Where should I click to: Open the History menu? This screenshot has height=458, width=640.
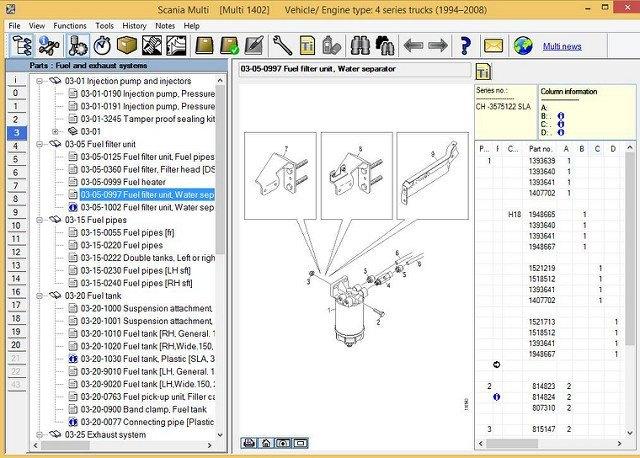coord(134,26)
